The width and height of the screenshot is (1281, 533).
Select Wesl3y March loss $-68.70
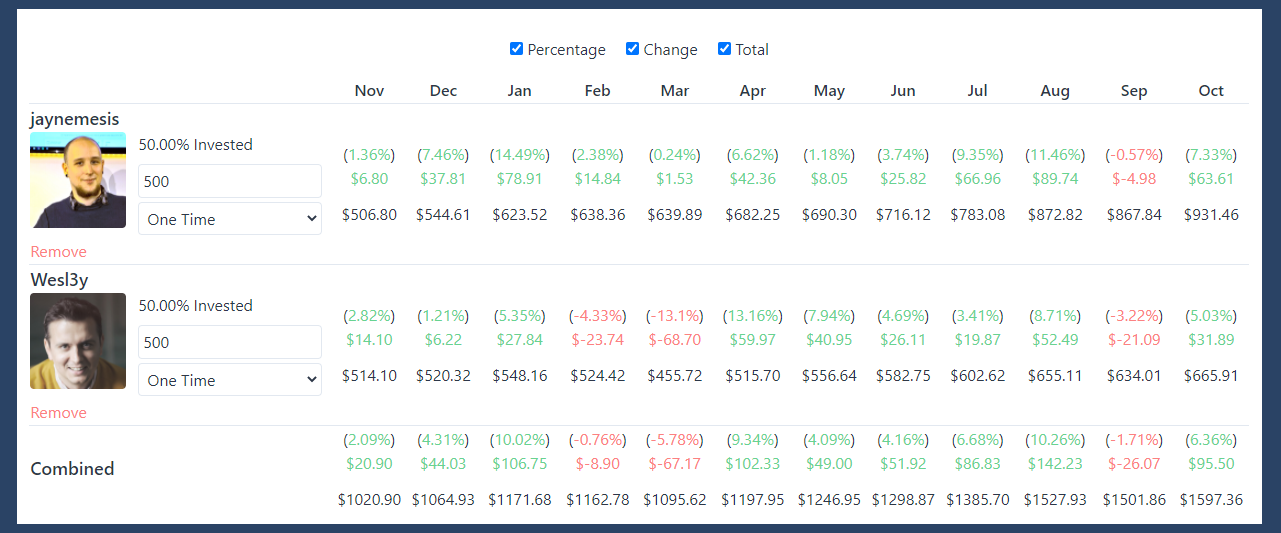tap(675, 340)
